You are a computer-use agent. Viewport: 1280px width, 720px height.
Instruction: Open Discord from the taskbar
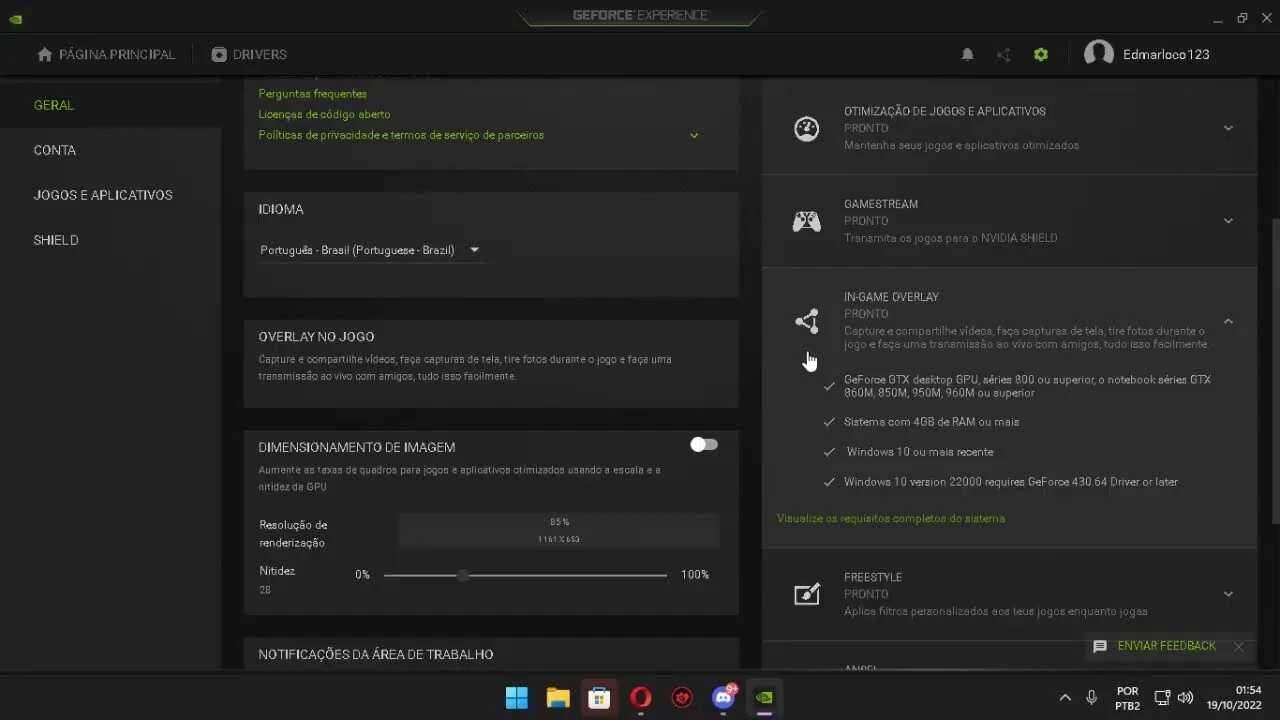pos(723,697)
